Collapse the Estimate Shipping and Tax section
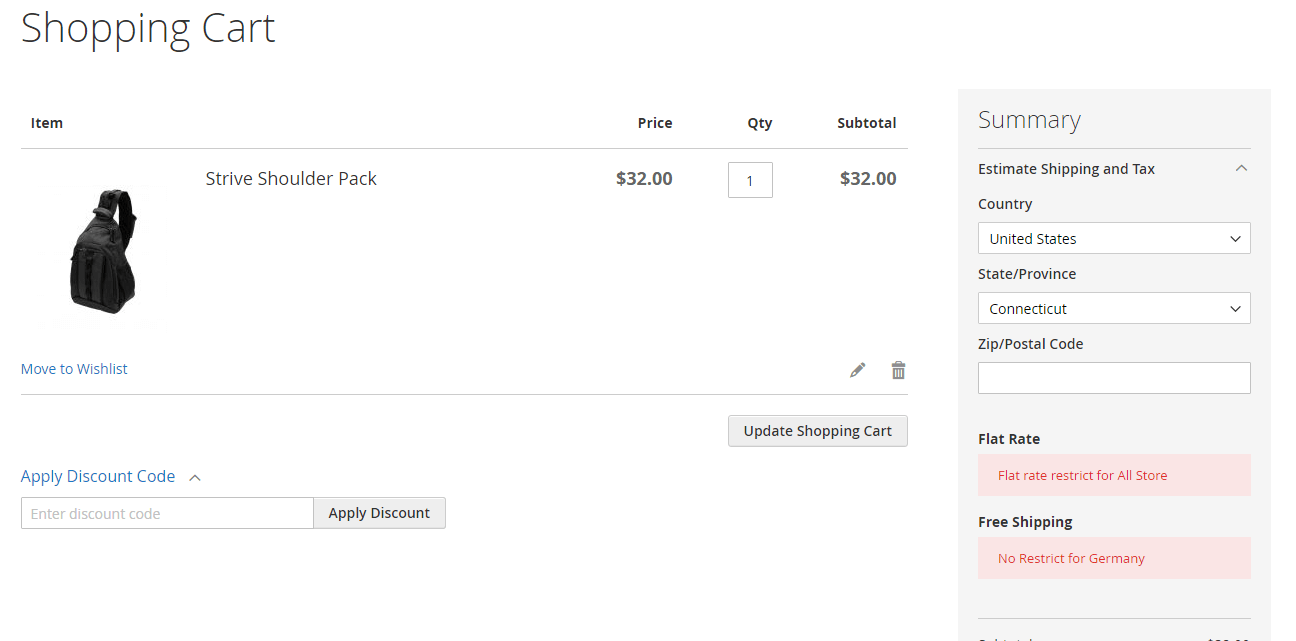Screen dimensions: 1296x641 coord(1241,169)
